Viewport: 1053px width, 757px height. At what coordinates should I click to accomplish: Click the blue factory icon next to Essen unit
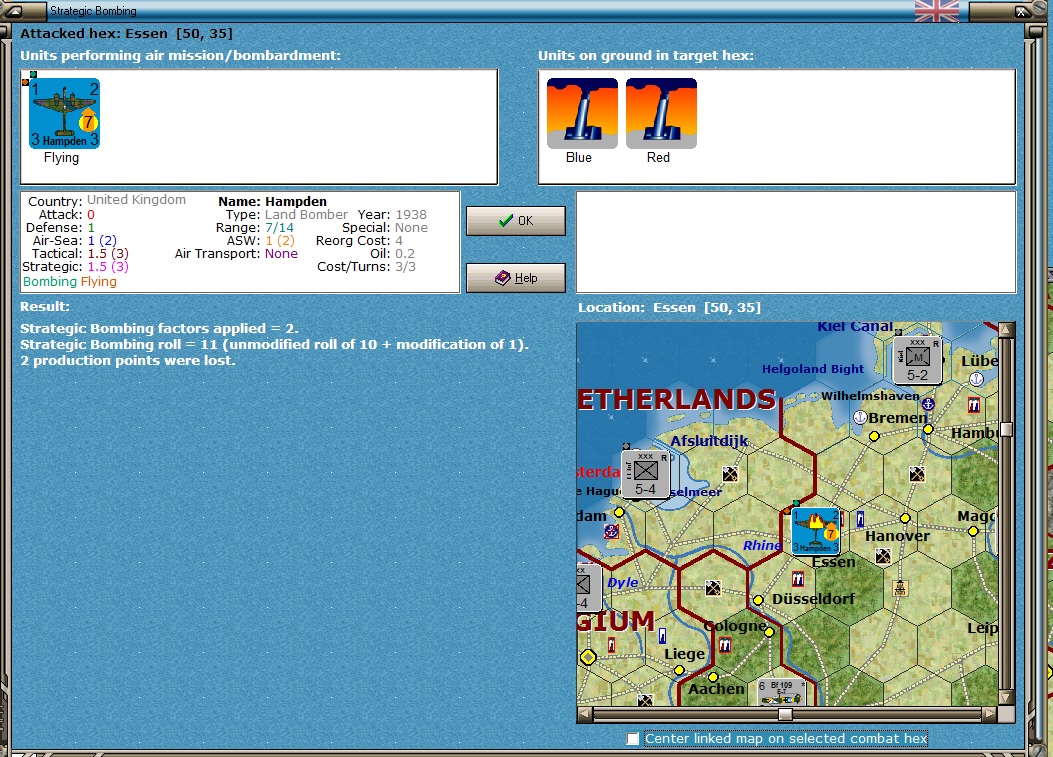pos(860,519)
